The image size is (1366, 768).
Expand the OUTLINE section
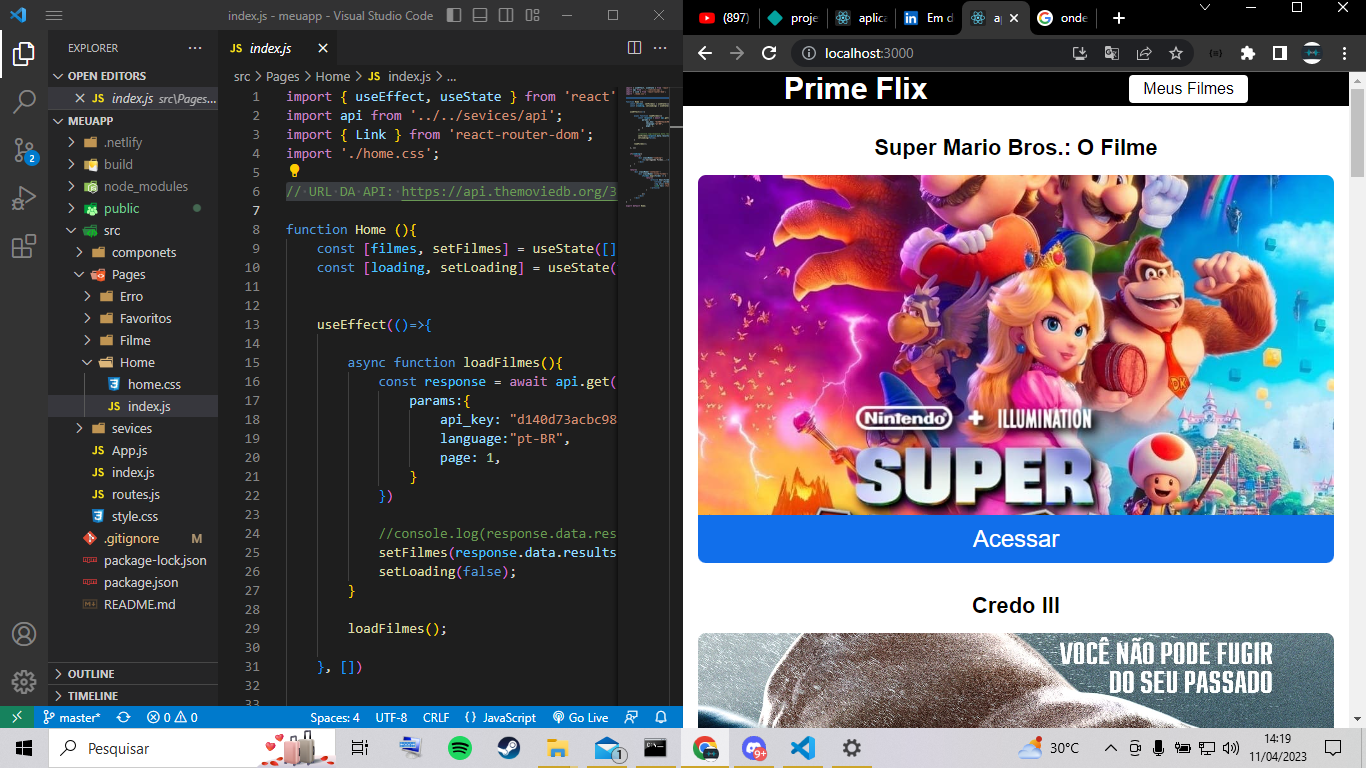pyautogui.click(x=133, y=674)
